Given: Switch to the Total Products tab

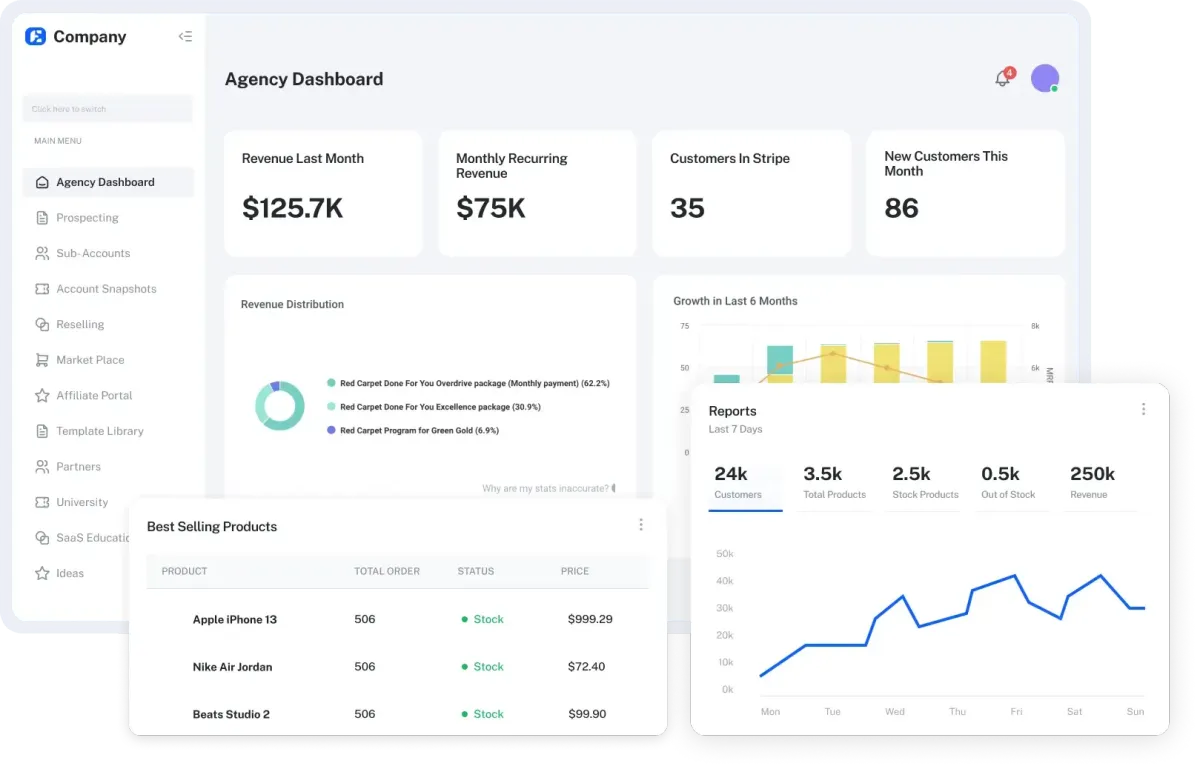Looking at the screenshot, I should [x=834, y=483].
